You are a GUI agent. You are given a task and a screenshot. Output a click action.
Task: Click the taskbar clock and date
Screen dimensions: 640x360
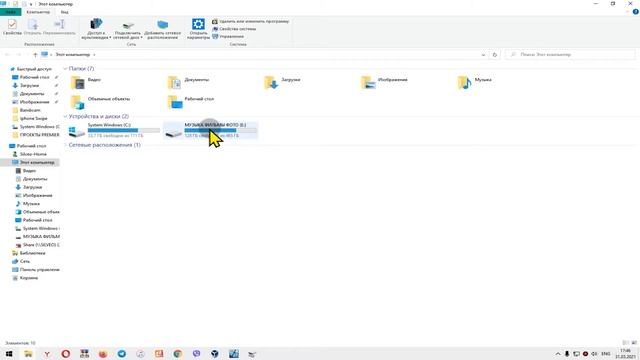625,354
